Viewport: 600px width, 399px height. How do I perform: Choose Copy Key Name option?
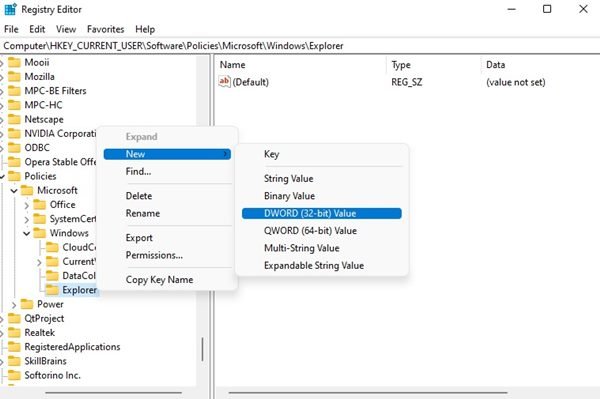click(x=159, y=280)
